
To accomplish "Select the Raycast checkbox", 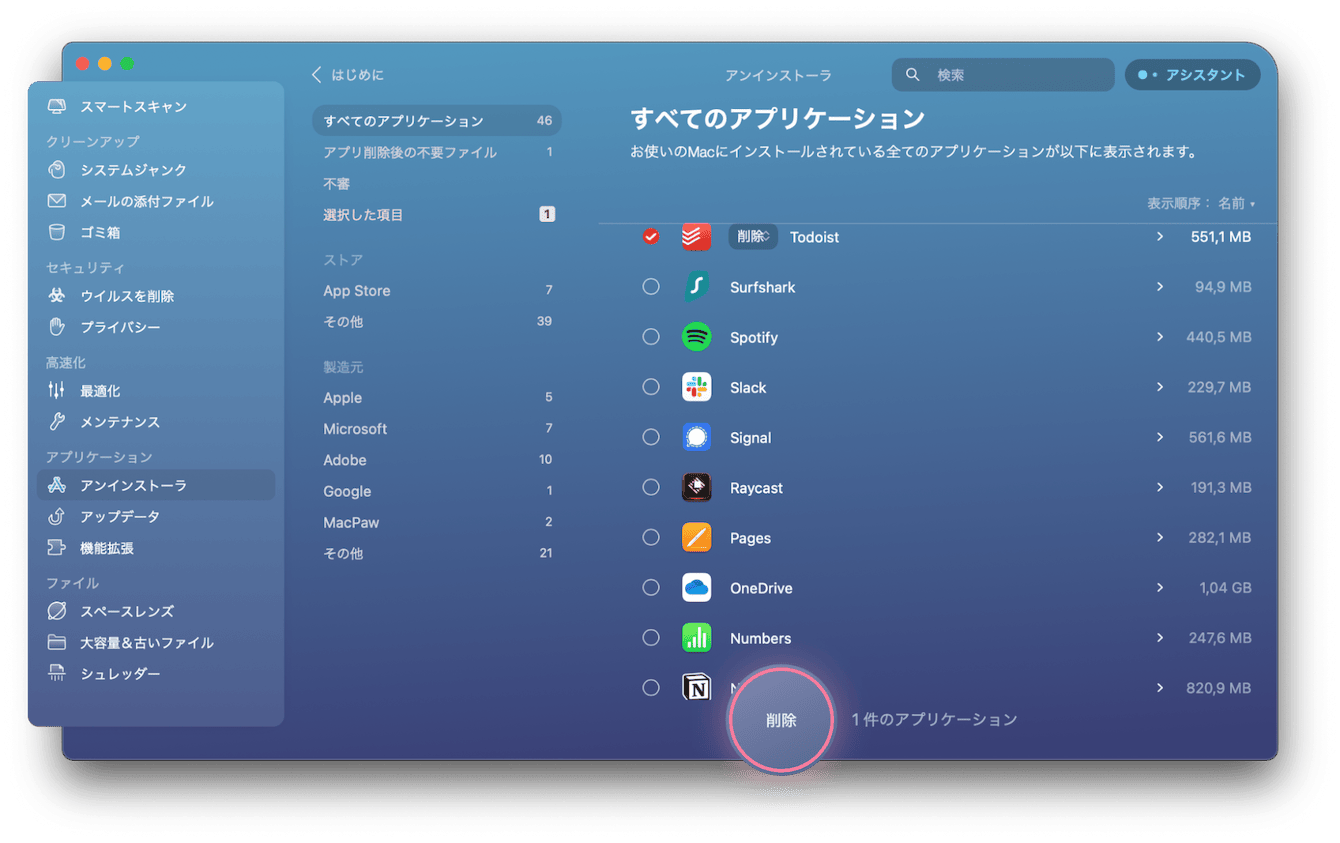I will (651, 487).
